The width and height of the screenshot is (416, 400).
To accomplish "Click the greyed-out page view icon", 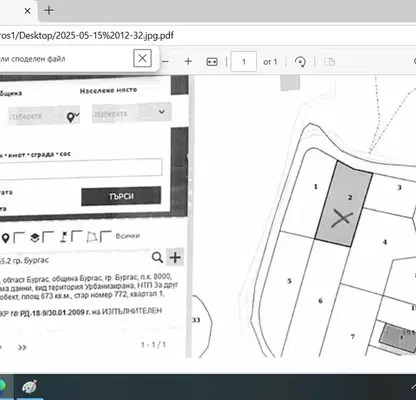I will (329, 62).
